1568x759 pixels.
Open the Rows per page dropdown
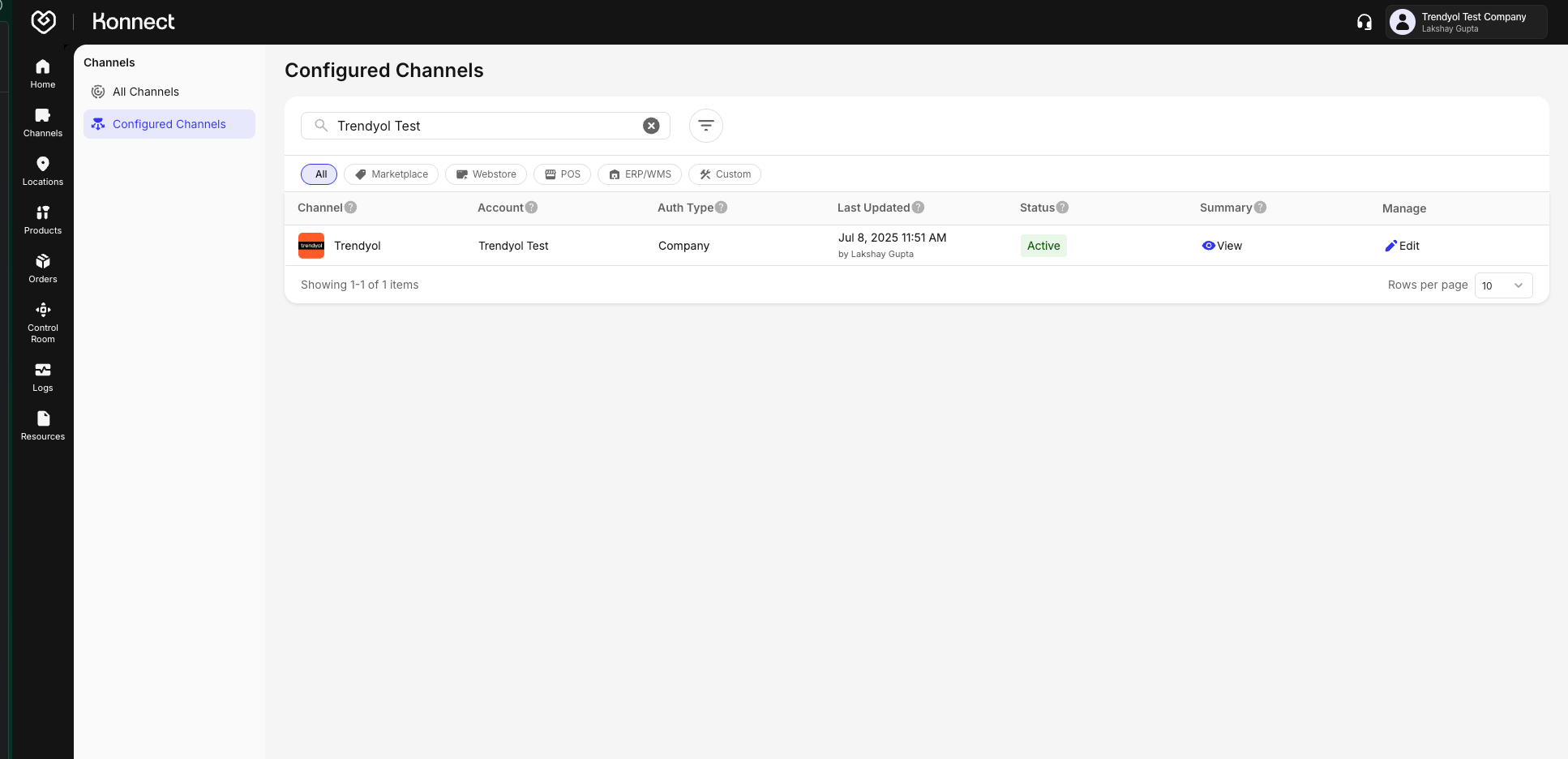click(1503, 285)
